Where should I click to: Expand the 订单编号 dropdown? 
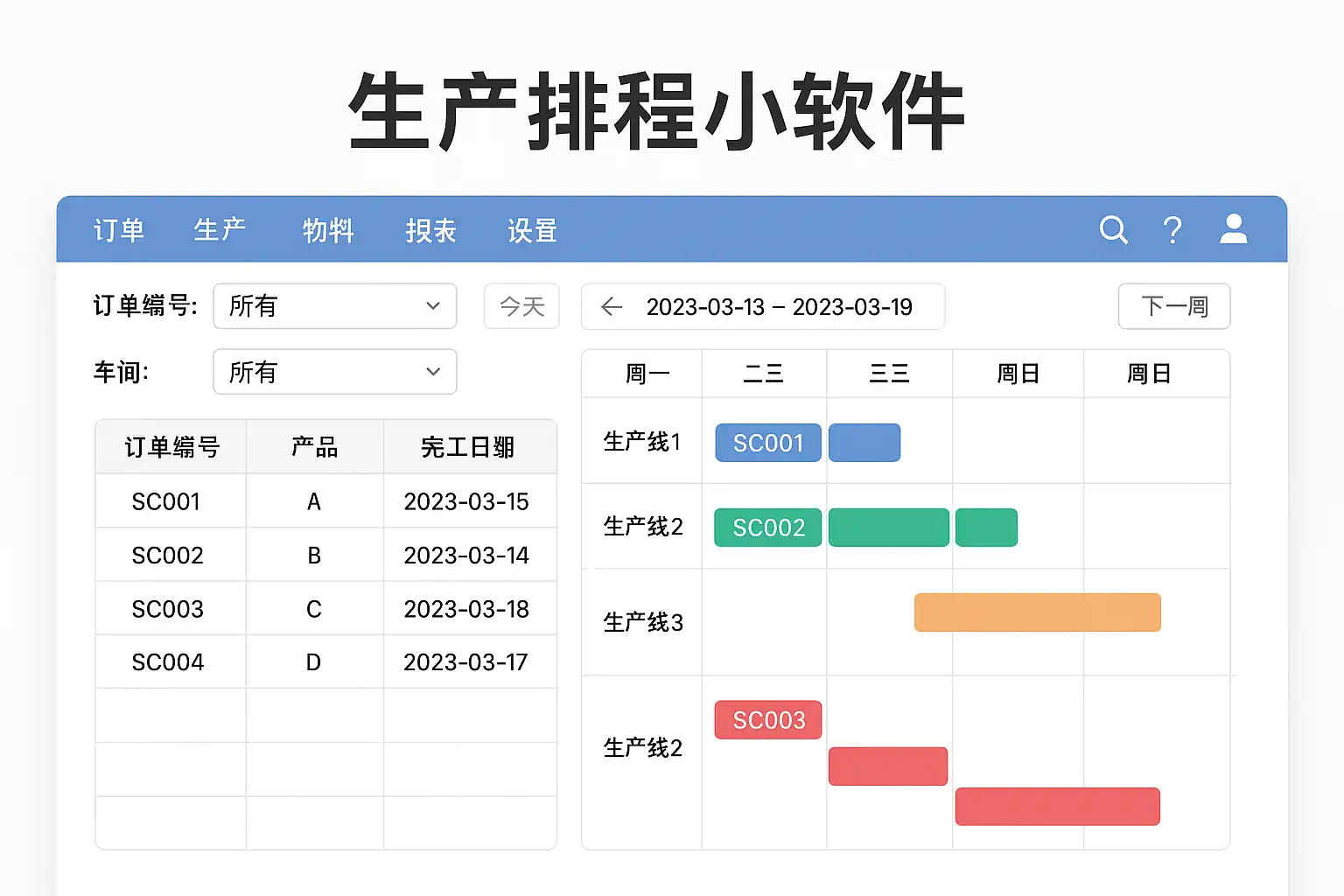tap(335, 306)
